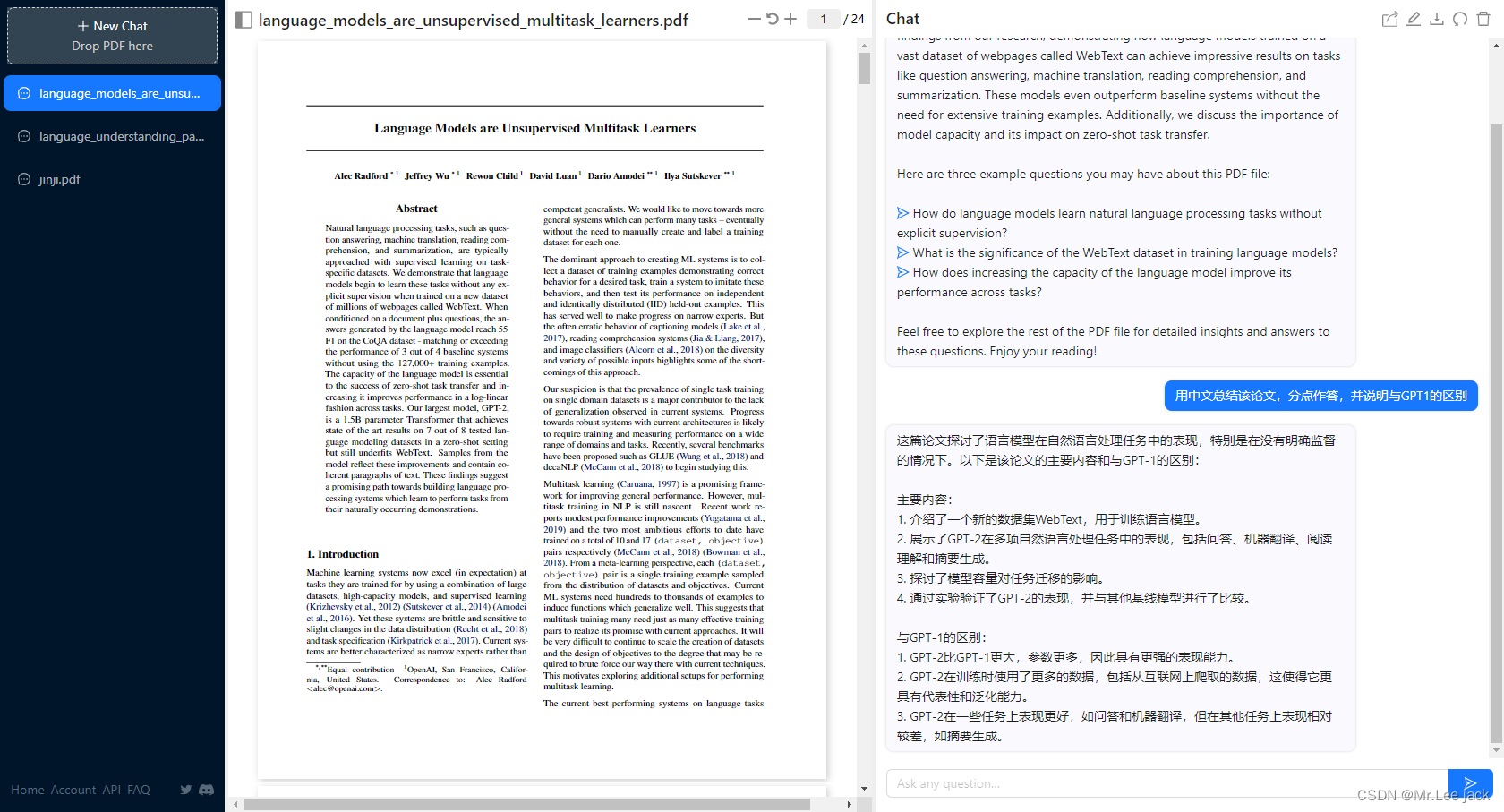Click the rename chat pencil icon
Image resolution: width=1504 pixels, height=812 pixels.
pos(1414,19)
